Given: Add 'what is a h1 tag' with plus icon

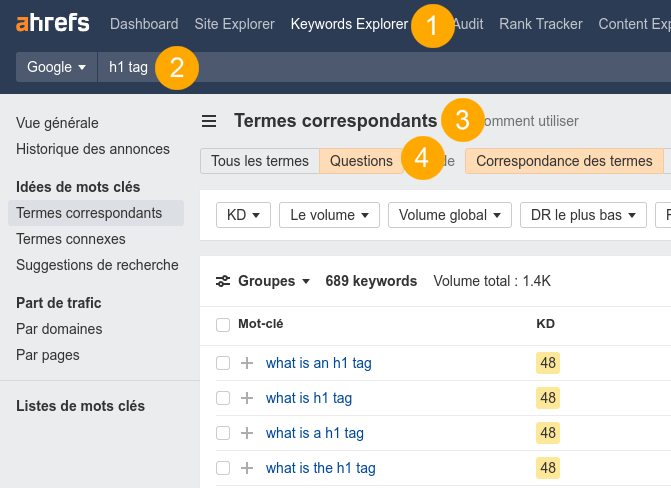Looking at the screenshot, I should (x=247, y=433).
